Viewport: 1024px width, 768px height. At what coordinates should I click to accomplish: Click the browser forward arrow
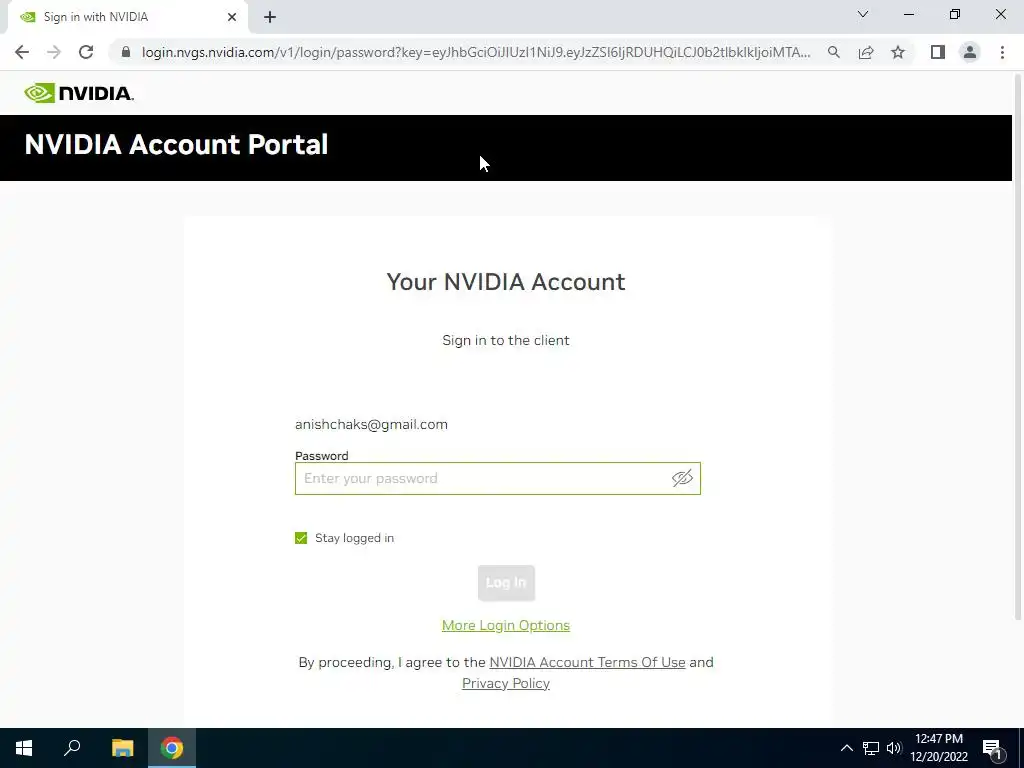click(x=54, y=52)
